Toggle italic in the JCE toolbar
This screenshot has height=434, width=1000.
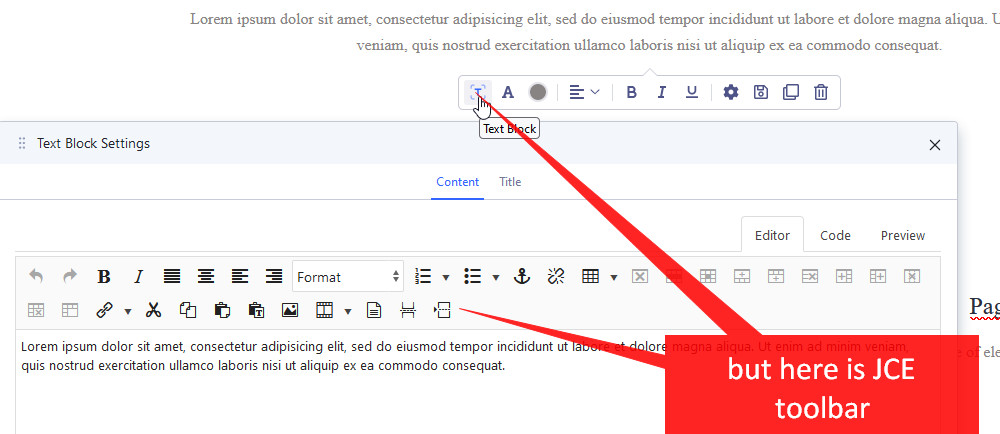[x=138, y=276]
